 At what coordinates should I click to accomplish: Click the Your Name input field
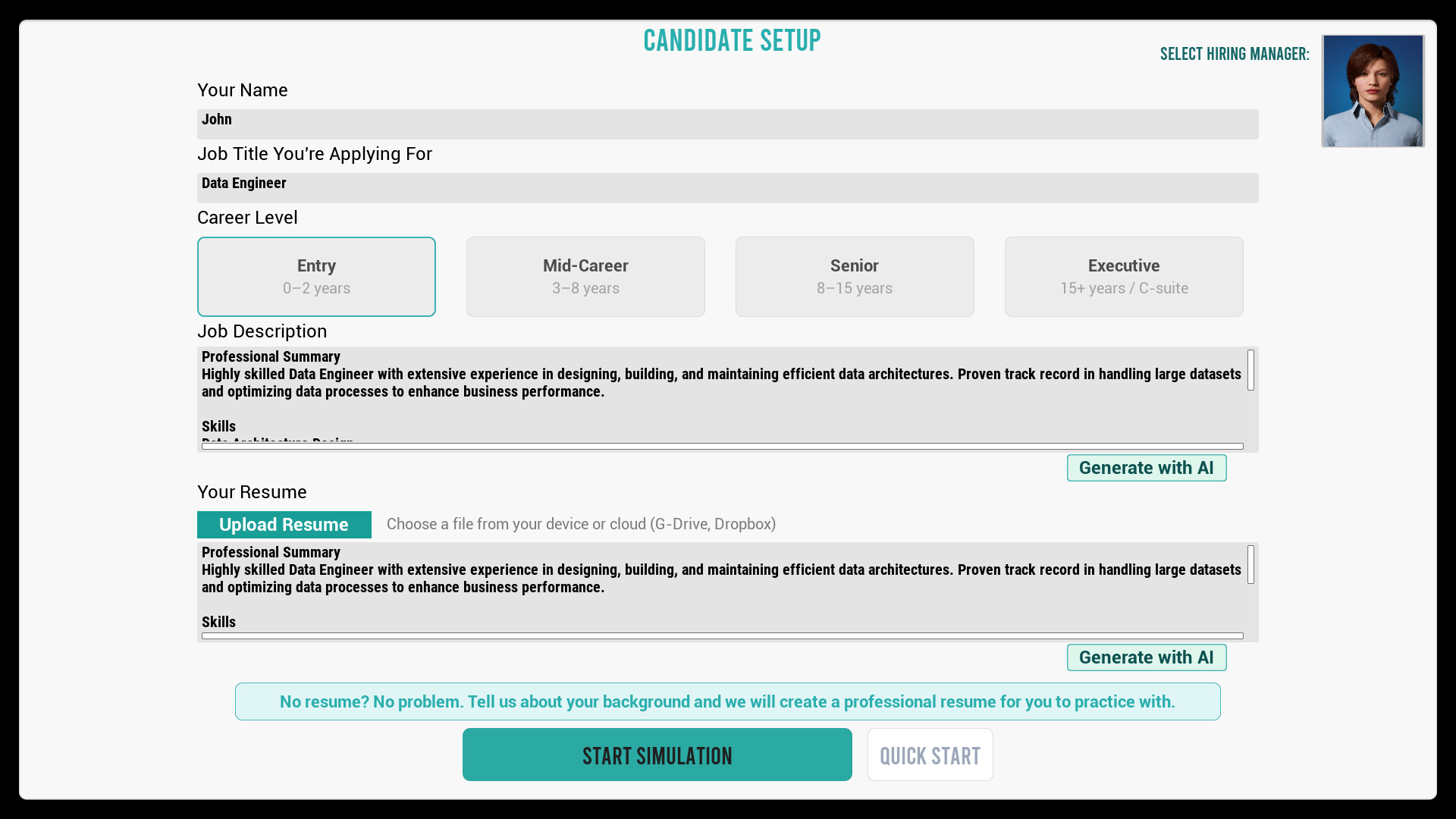(x=728, y=124)
